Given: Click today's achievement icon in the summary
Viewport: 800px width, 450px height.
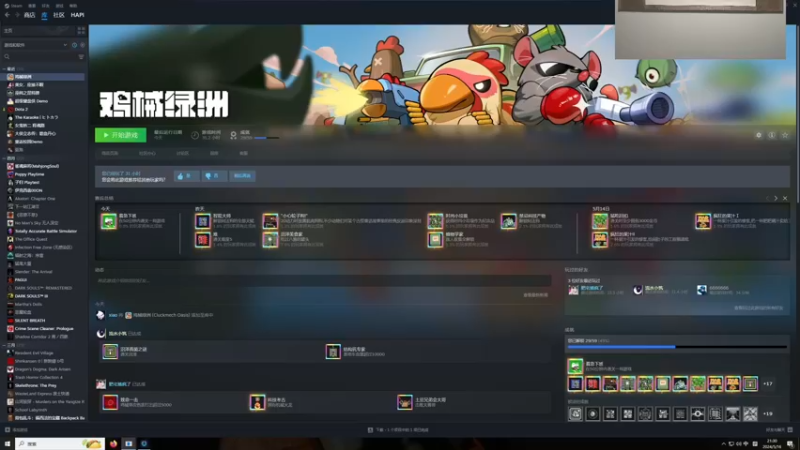Looking at the screenshot, I should [109, 221].
